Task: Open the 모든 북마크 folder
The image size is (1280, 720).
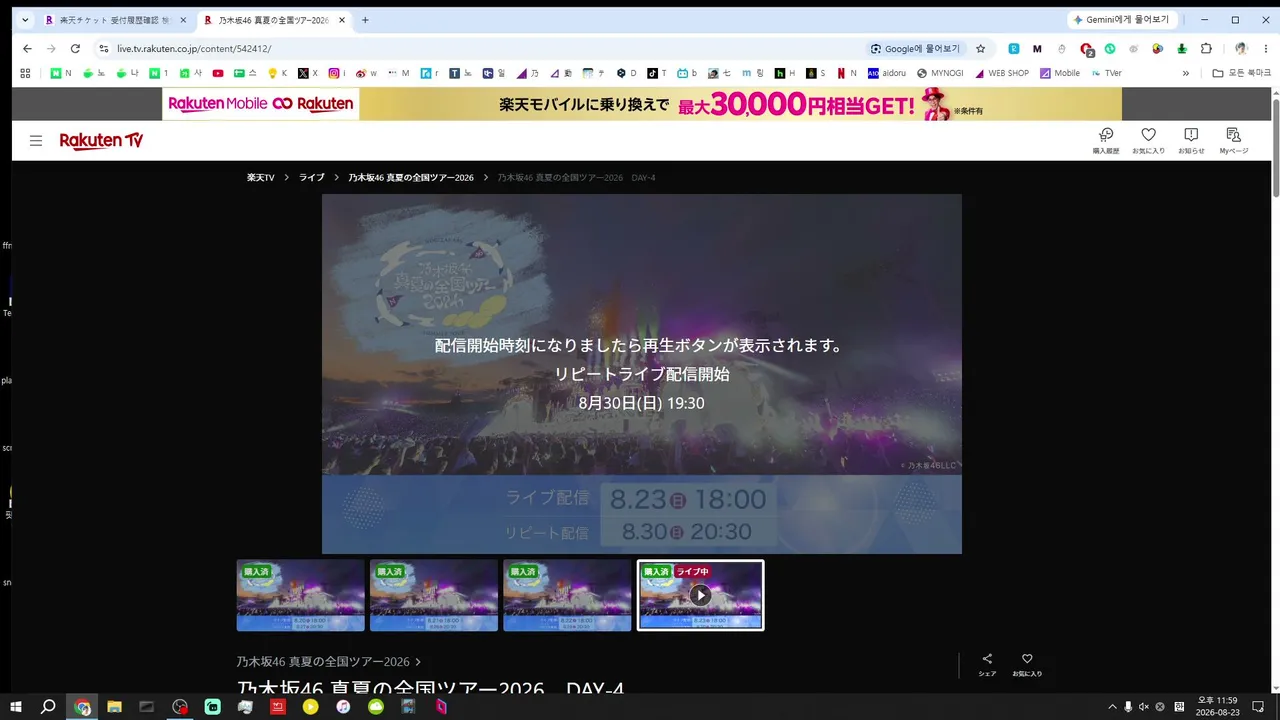Action: 1242,73
